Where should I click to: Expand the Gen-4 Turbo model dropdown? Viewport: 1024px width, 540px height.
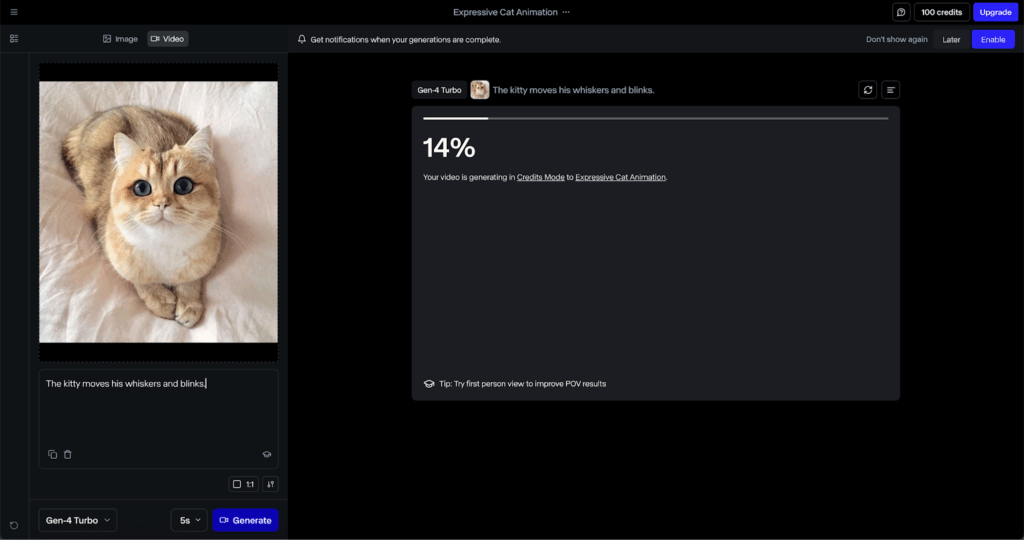(x=78, y=520)
